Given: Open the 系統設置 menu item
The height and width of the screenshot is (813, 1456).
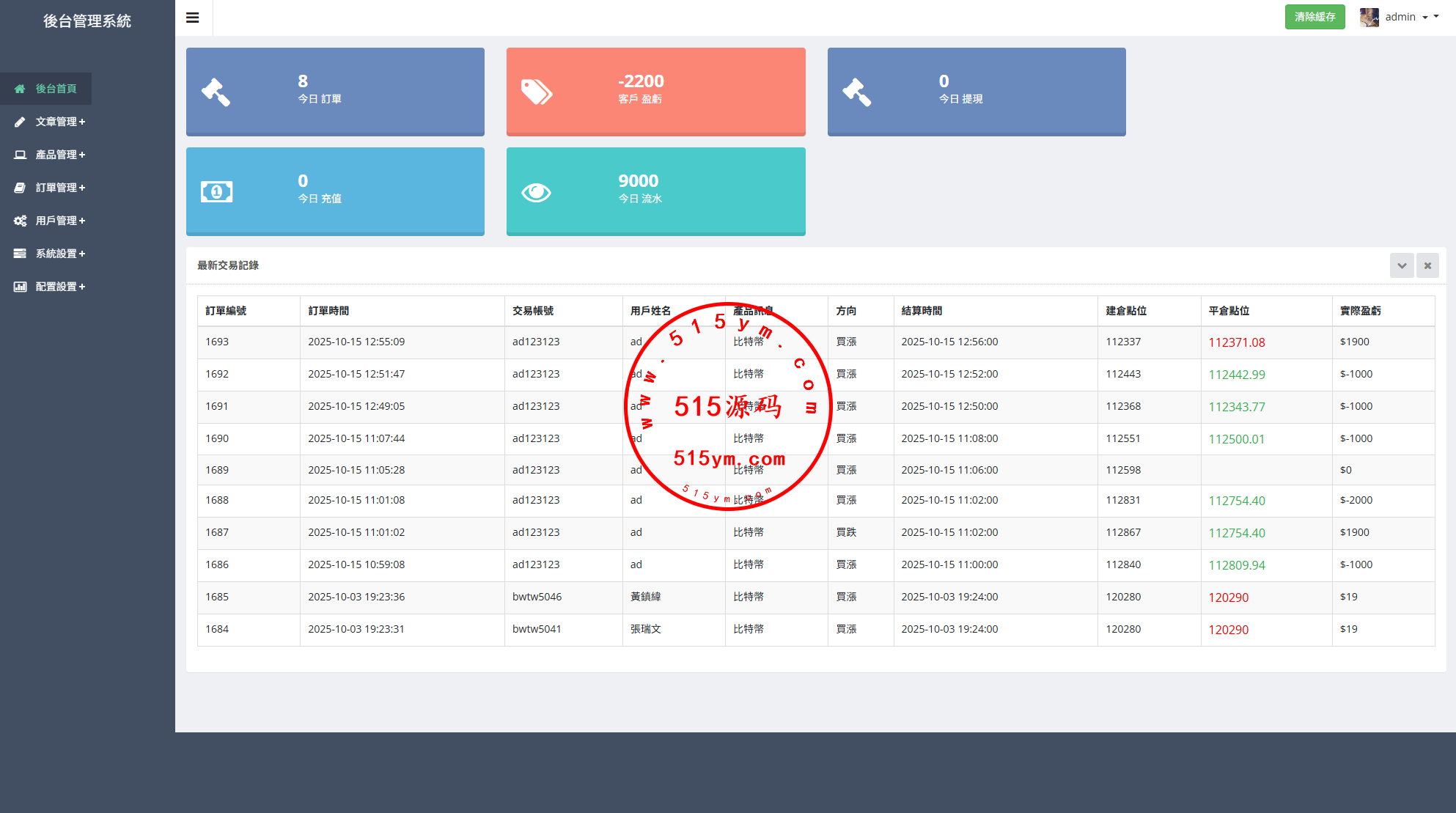Looking at the screenshot, I should [60, 254].
